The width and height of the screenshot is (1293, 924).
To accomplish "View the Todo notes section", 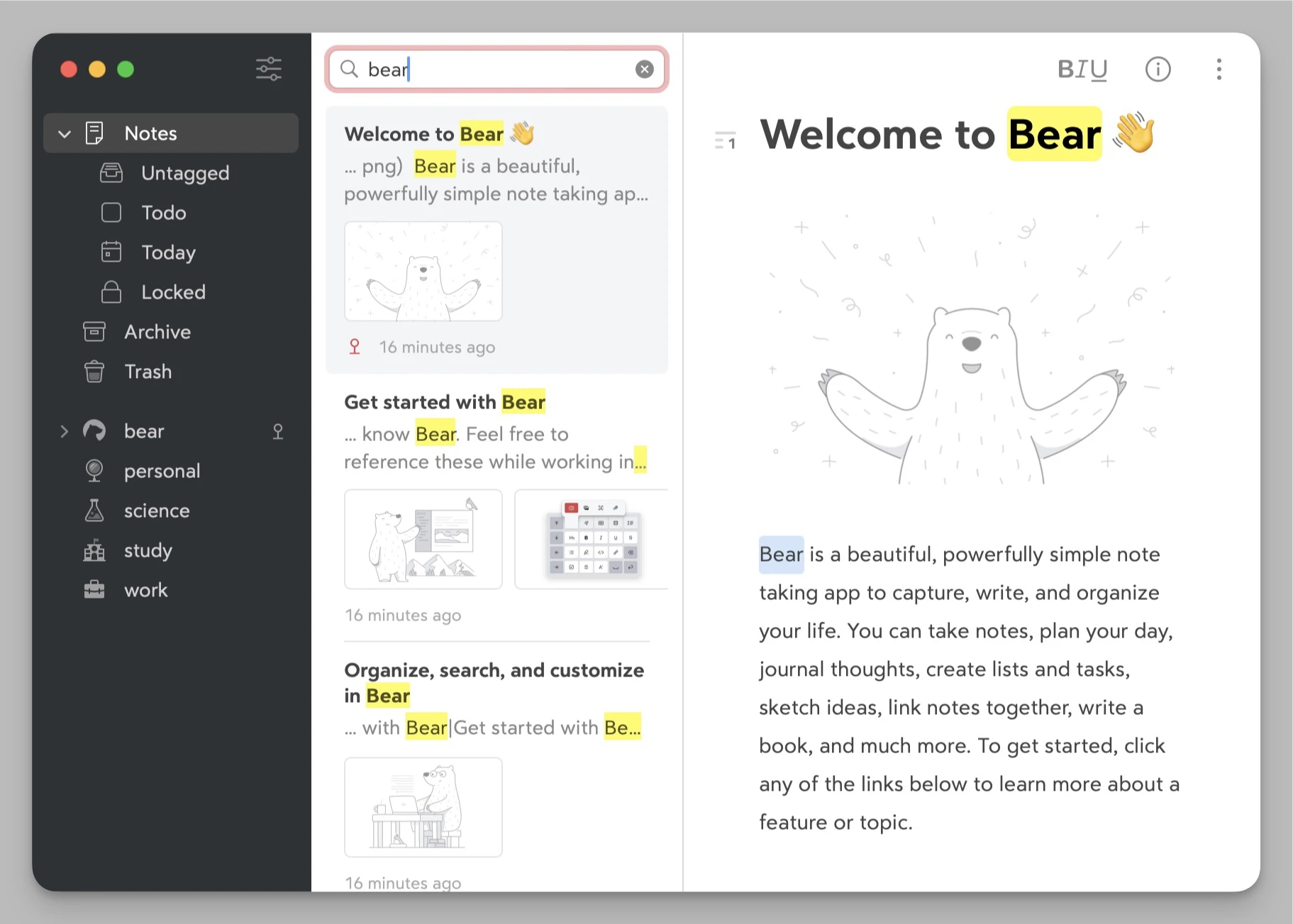I will [x=164, y=213].
